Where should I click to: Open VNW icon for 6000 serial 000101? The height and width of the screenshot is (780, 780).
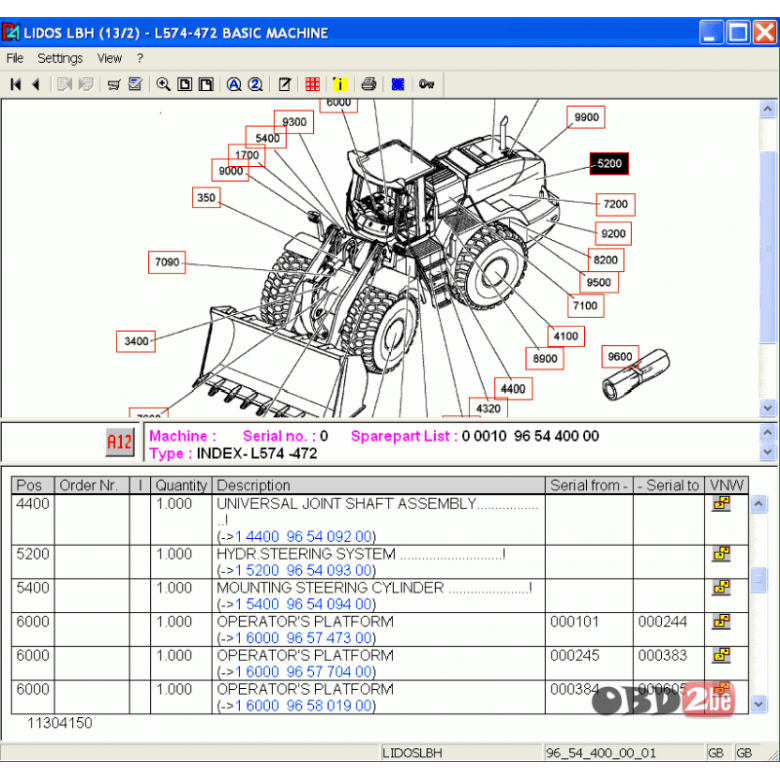pyautogui.click(x=721, y=621)
